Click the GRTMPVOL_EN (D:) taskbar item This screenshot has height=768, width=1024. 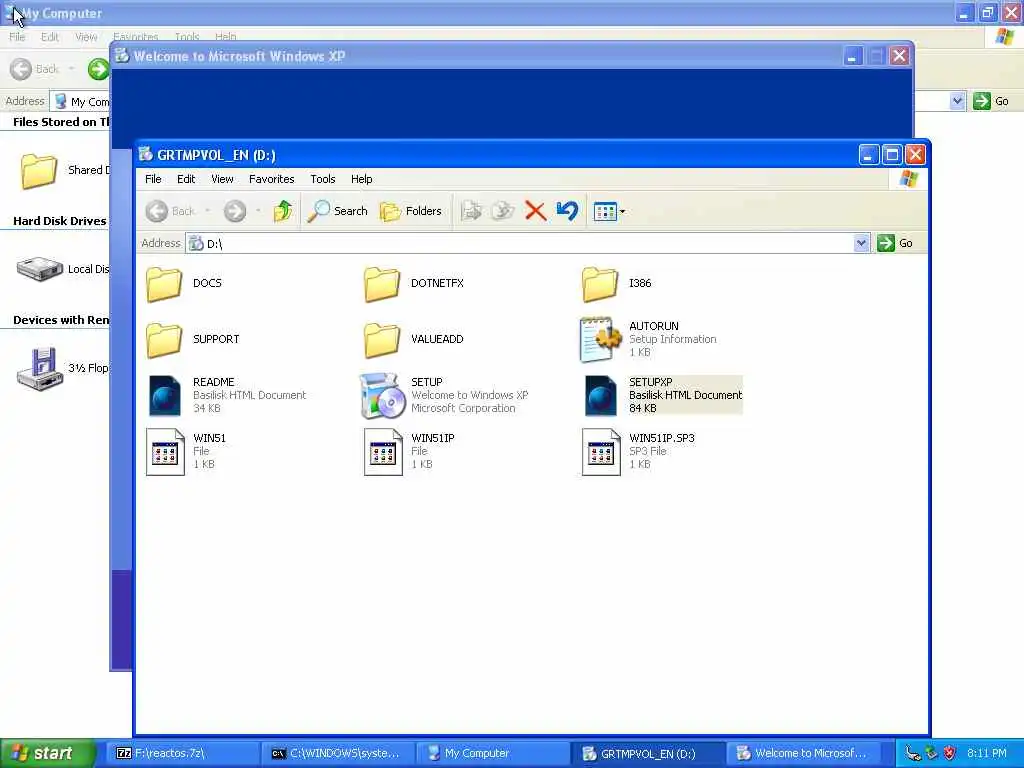pos(650,753)
